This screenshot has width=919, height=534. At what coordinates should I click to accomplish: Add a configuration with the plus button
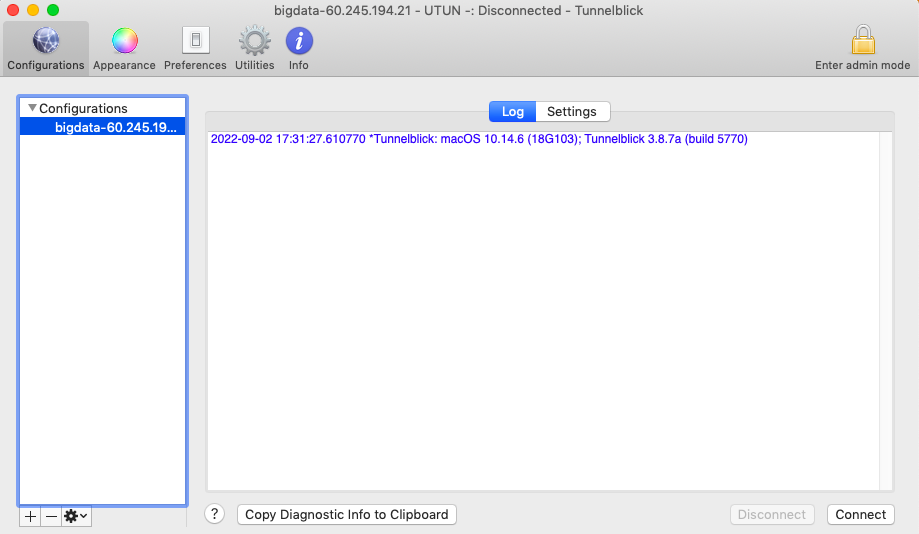[30, 516]
